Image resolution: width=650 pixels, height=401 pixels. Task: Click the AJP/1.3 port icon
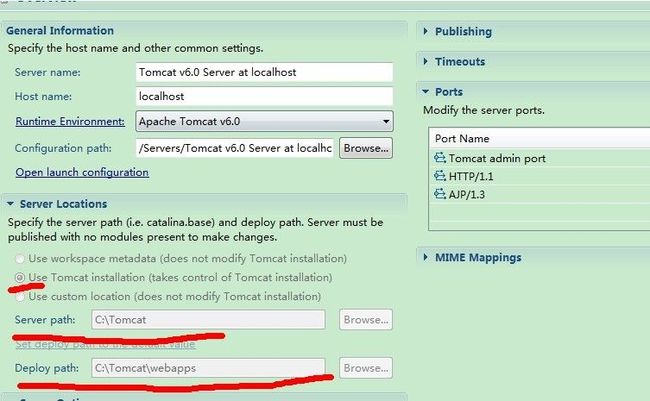point(439,194)
